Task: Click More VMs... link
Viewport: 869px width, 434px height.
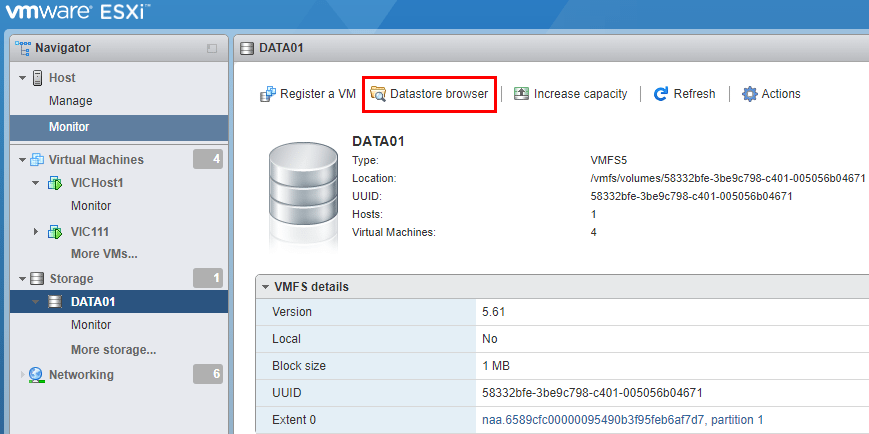Action: click(104, 254)
